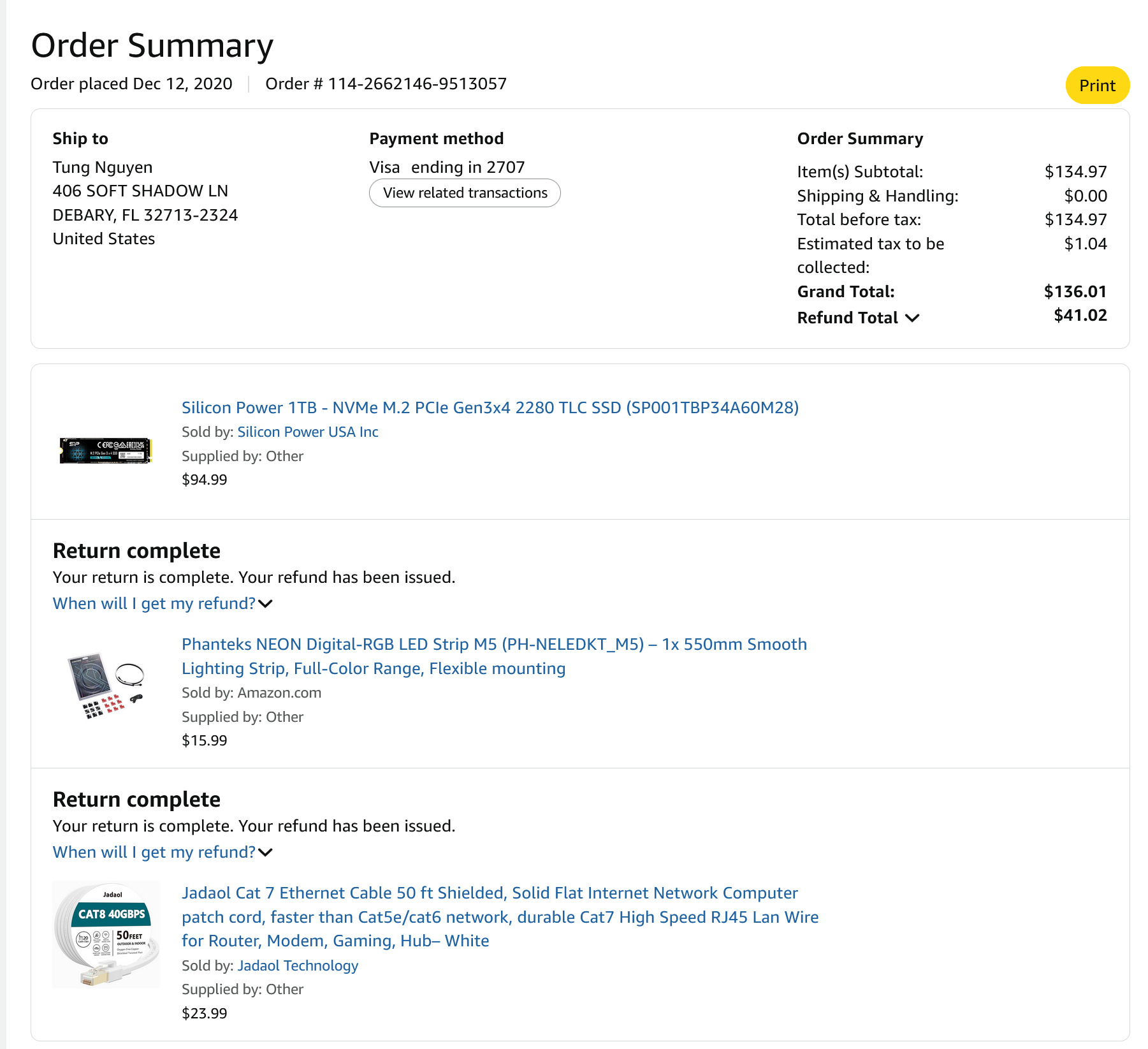Click the Order Summary page heading

pyautogui.click(x=152, y=45)
